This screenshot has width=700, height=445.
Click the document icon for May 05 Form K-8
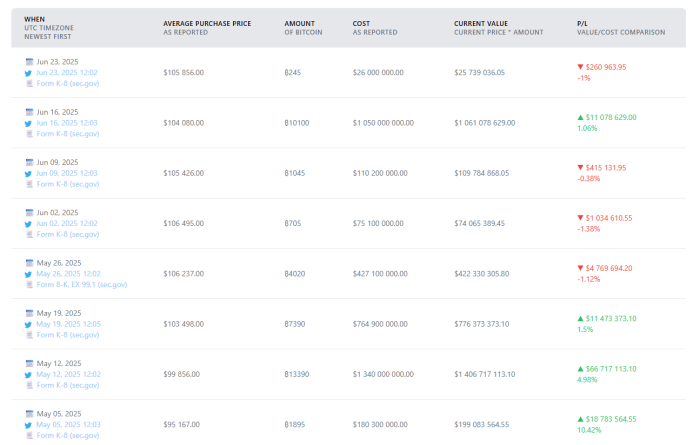[29, 435]
